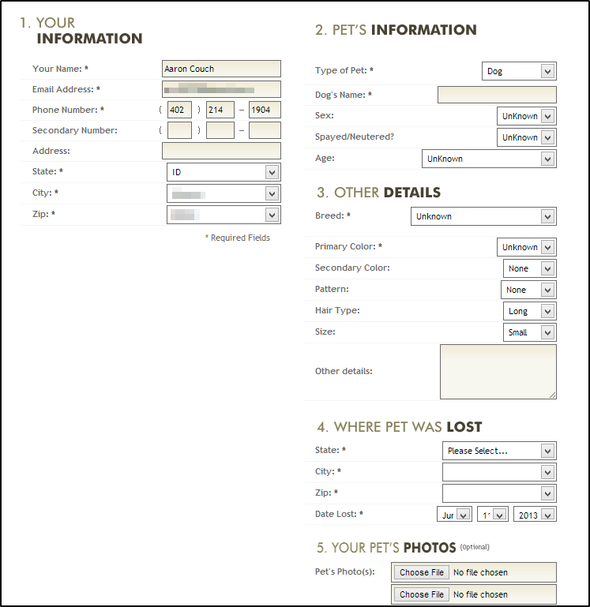590x607 pixels.
Task: Open the lost pet State dropdown
Action: coord(499,451)
